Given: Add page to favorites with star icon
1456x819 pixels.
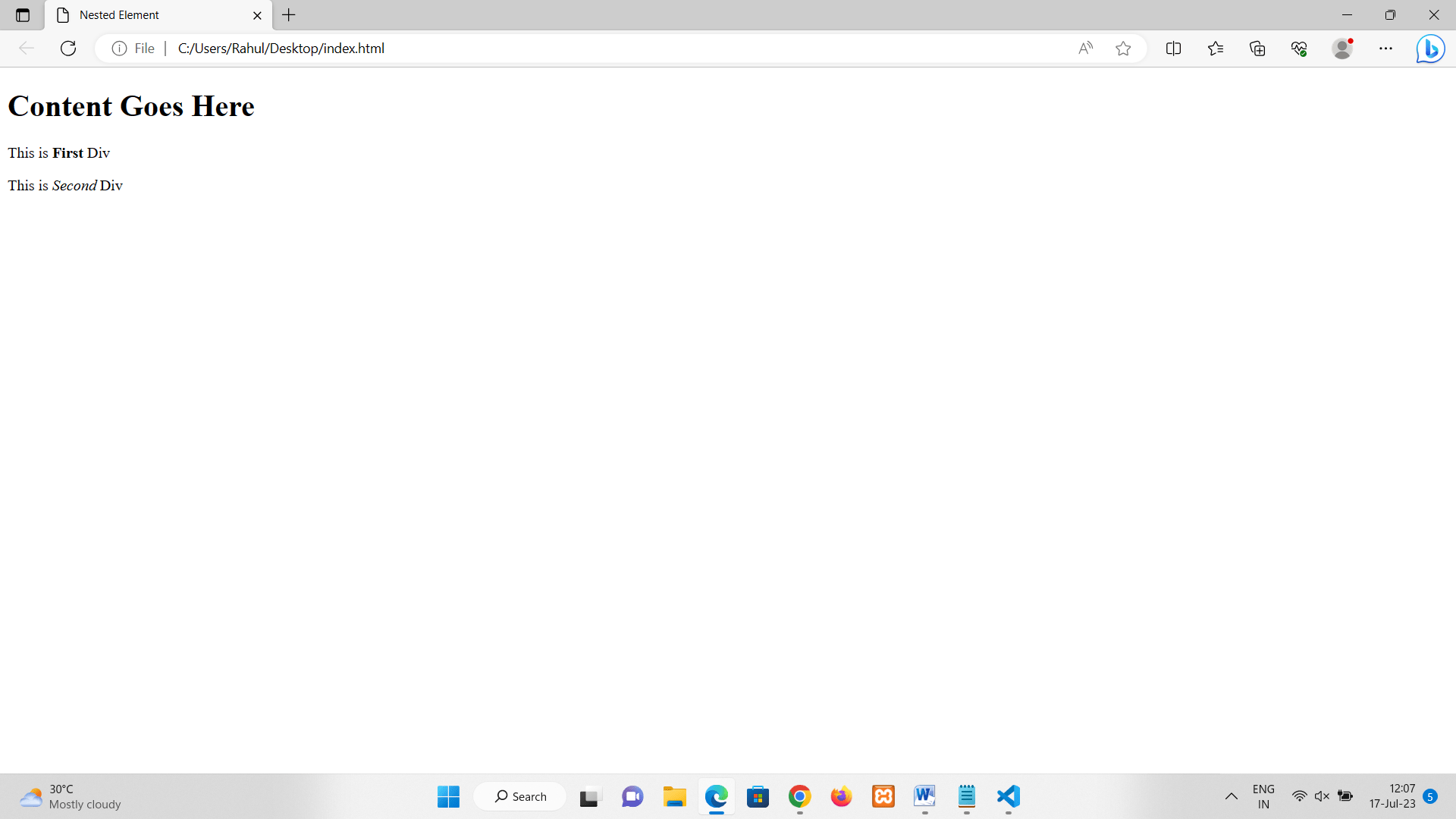Looking at the screenshot, I should [1123, 49].
